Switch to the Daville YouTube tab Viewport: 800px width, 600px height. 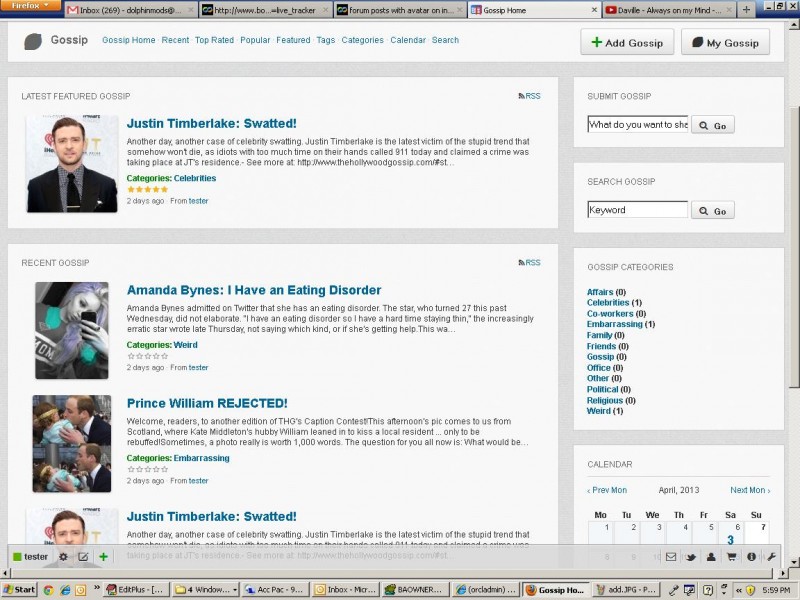coord(669,10)
